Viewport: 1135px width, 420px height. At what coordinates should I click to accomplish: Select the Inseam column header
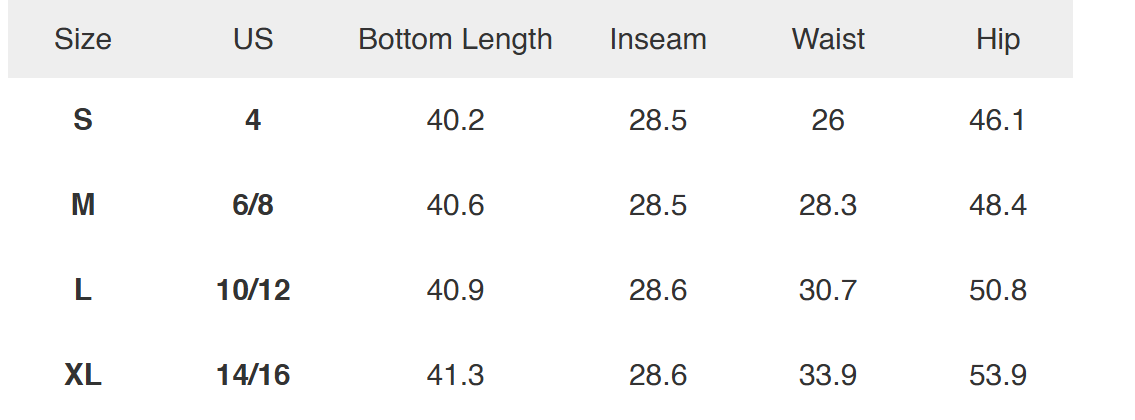tap(658, 40)
